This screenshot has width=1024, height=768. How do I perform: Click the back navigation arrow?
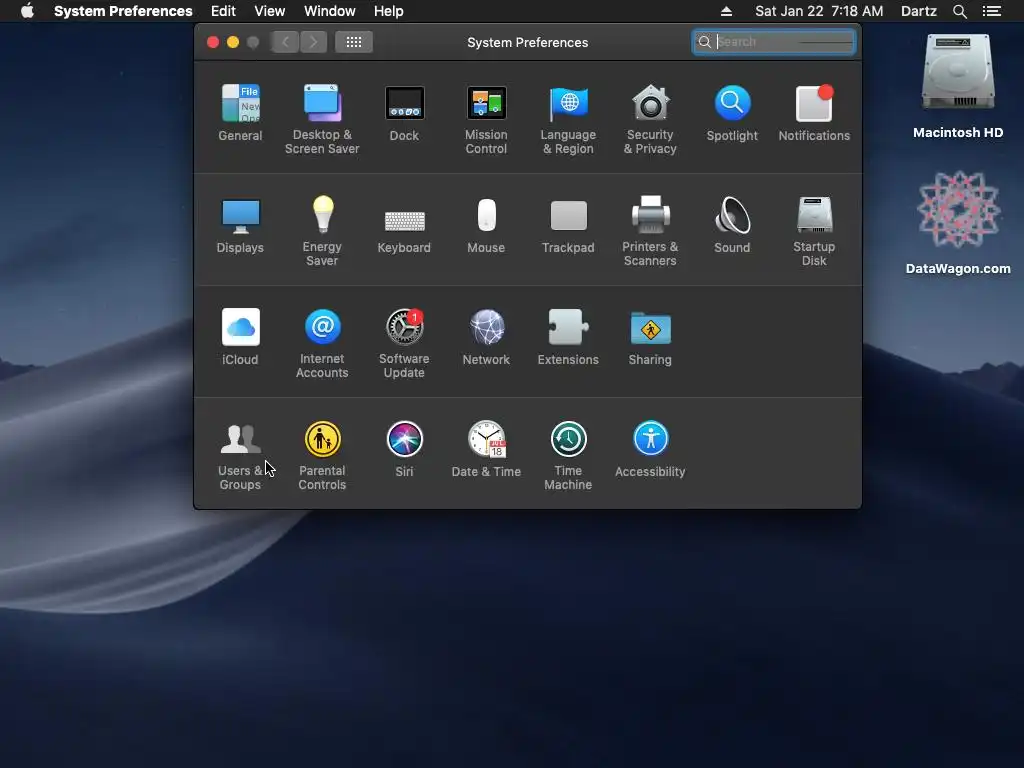click(285, 42)
